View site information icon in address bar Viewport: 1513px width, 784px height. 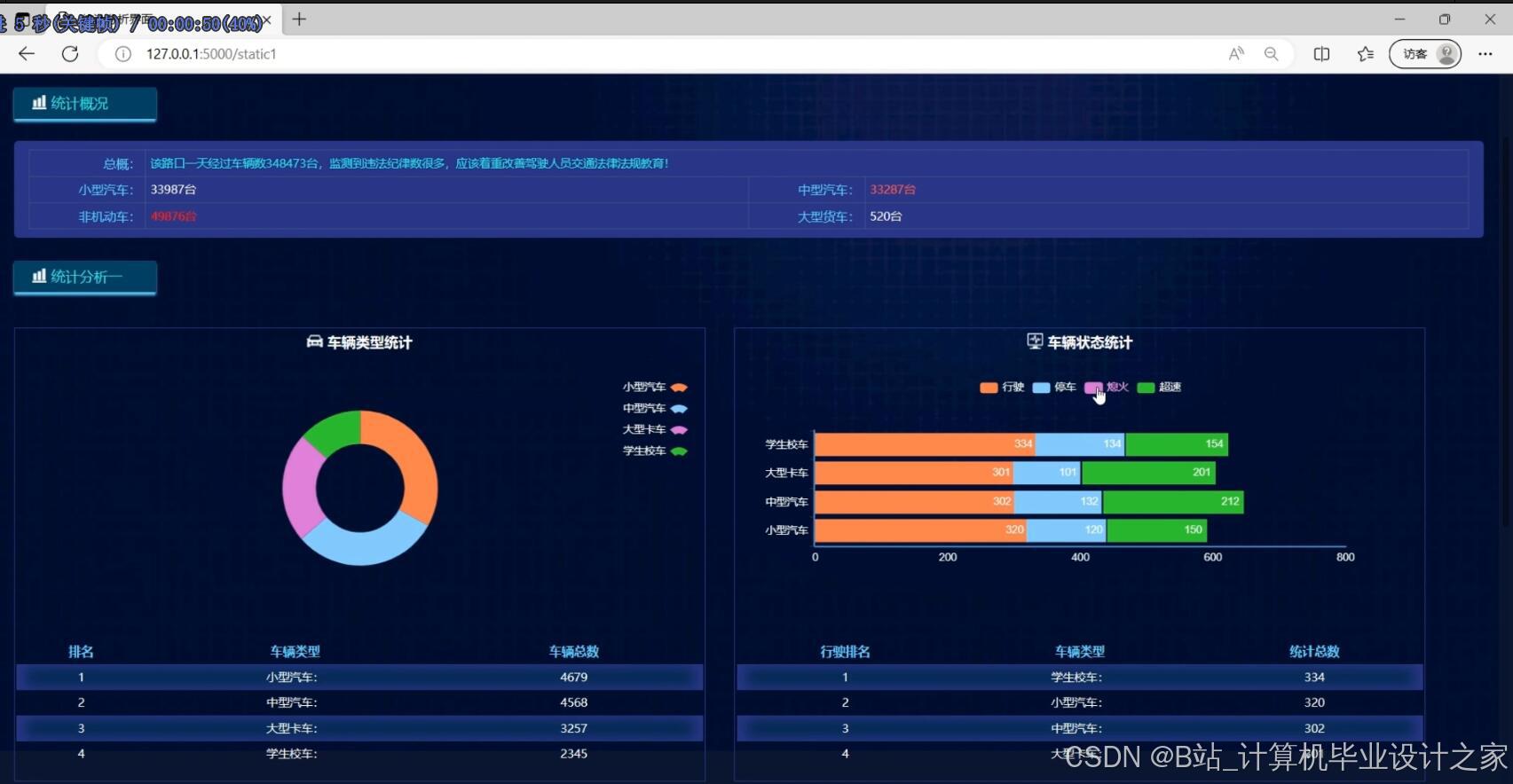tap(123, 54)
